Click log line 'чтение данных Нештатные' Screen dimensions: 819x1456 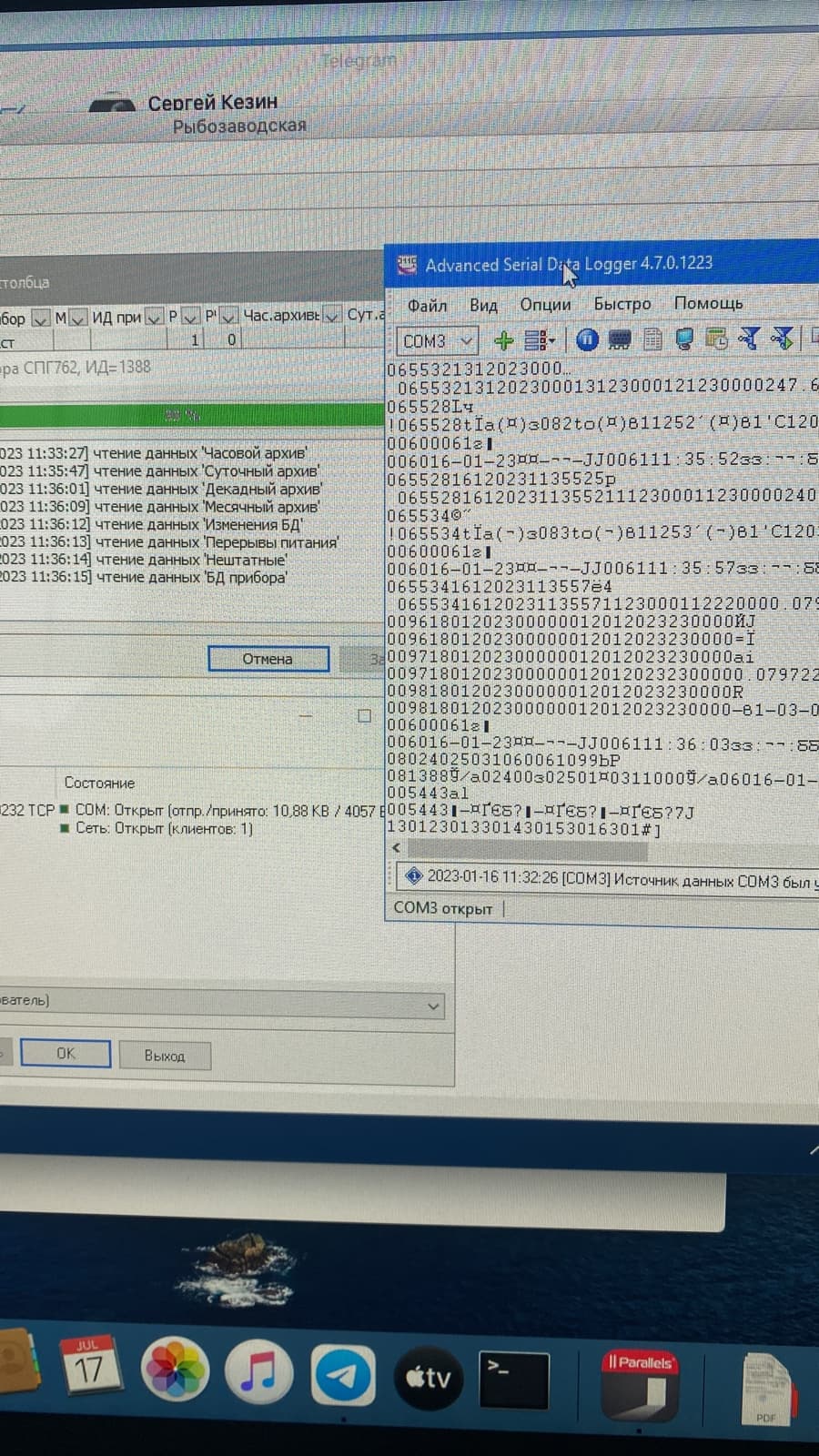click(x=144, y=560)
